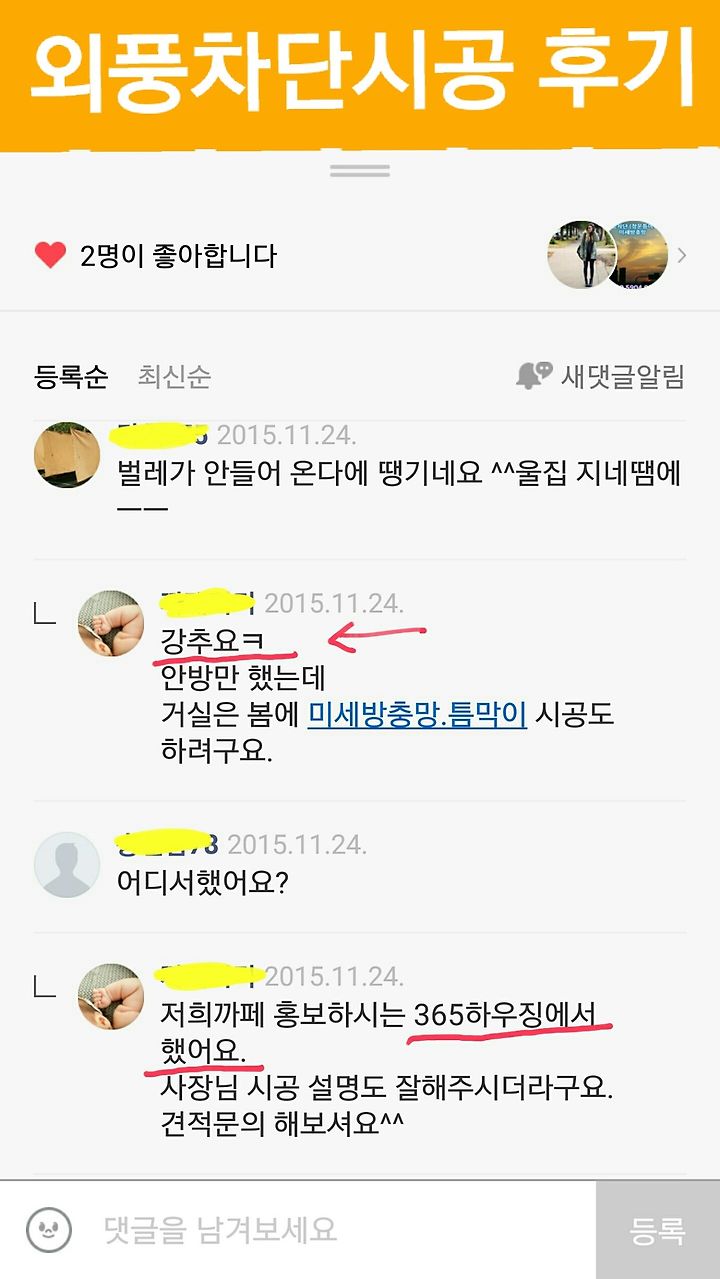Focus the 댓글을 남겨보세요 comment field
The width and height of the screenshot is (720, 1279).
click(x=340, y=1230)
